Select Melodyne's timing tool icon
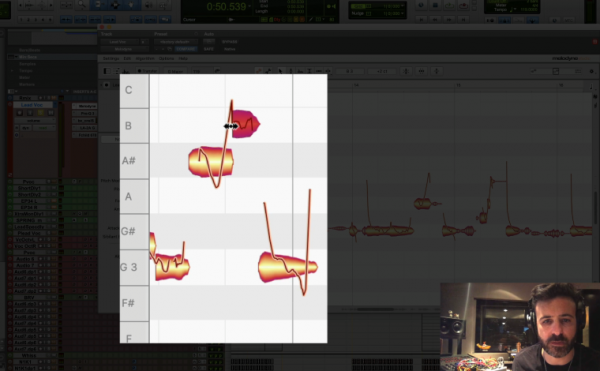 pyautogui.click(x=318, y=71)
